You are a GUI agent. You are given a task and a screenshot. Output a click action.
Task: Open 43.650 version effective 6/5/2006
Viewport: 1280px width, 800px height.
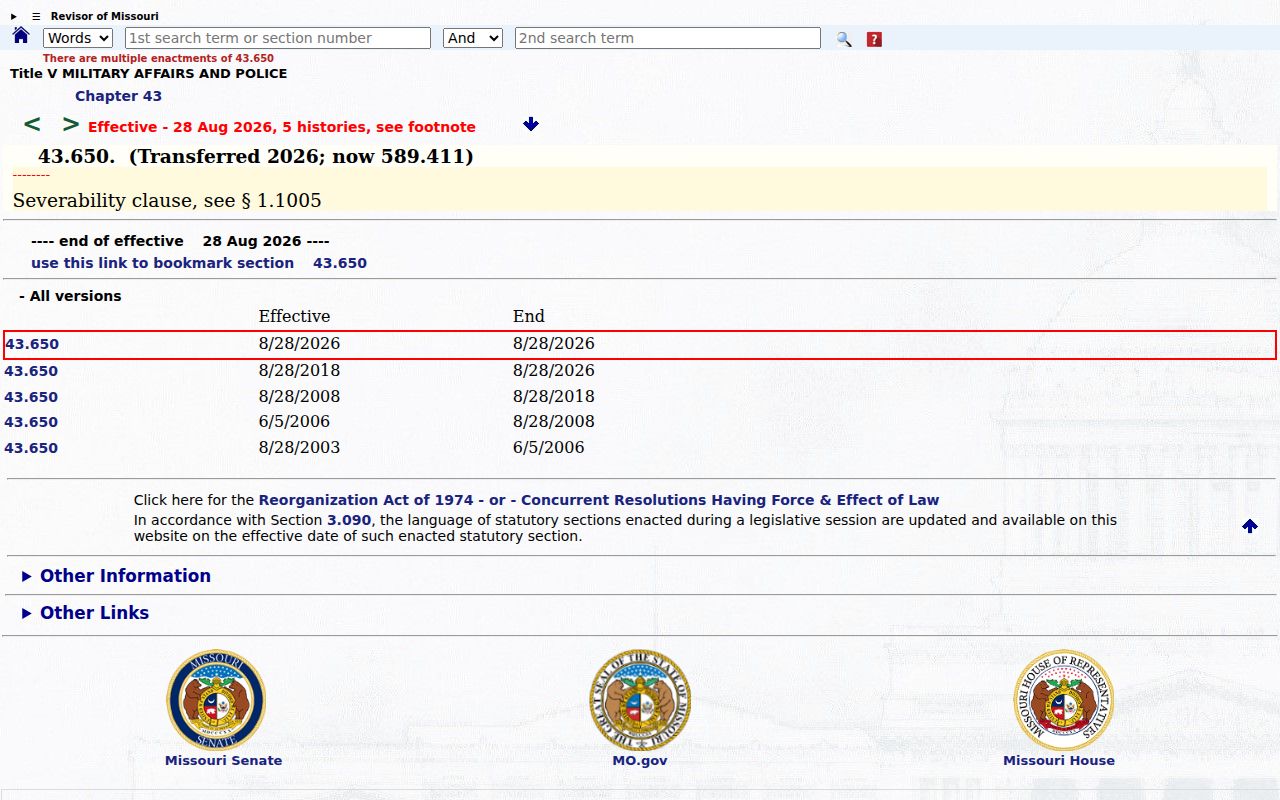[32, 422]
